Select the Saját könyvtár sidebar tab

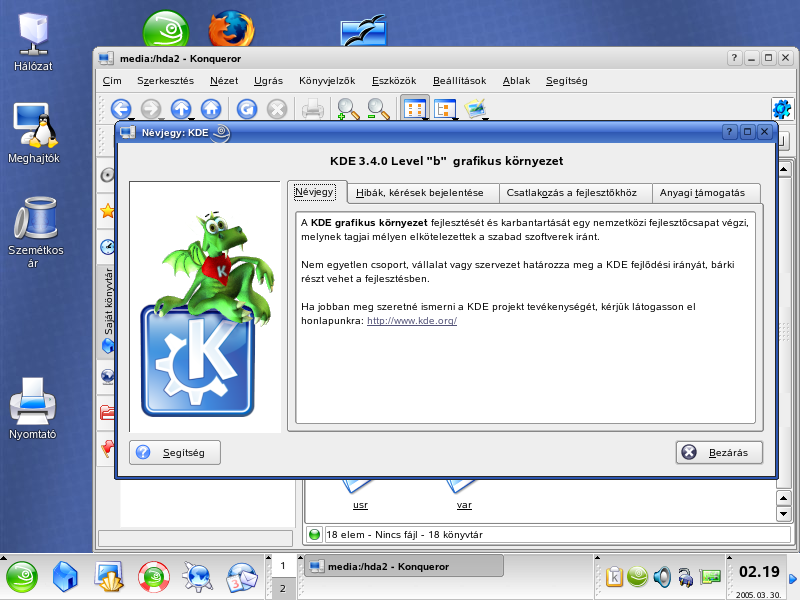(108, 310)
